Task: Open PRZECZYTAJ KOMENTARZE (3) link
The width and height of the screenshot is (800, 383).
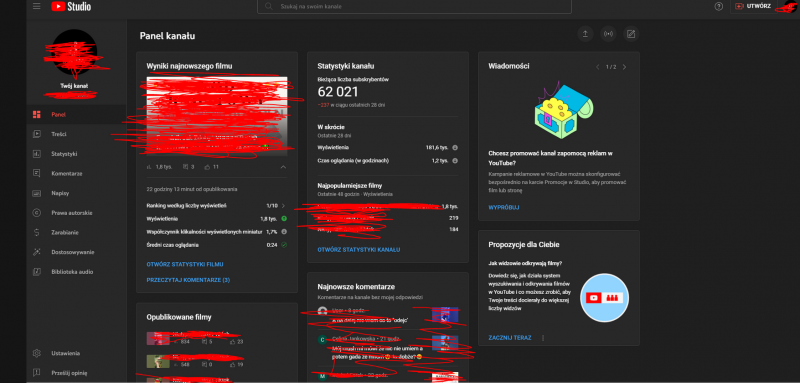Action: pyautogui.click(x=188, y=280)
